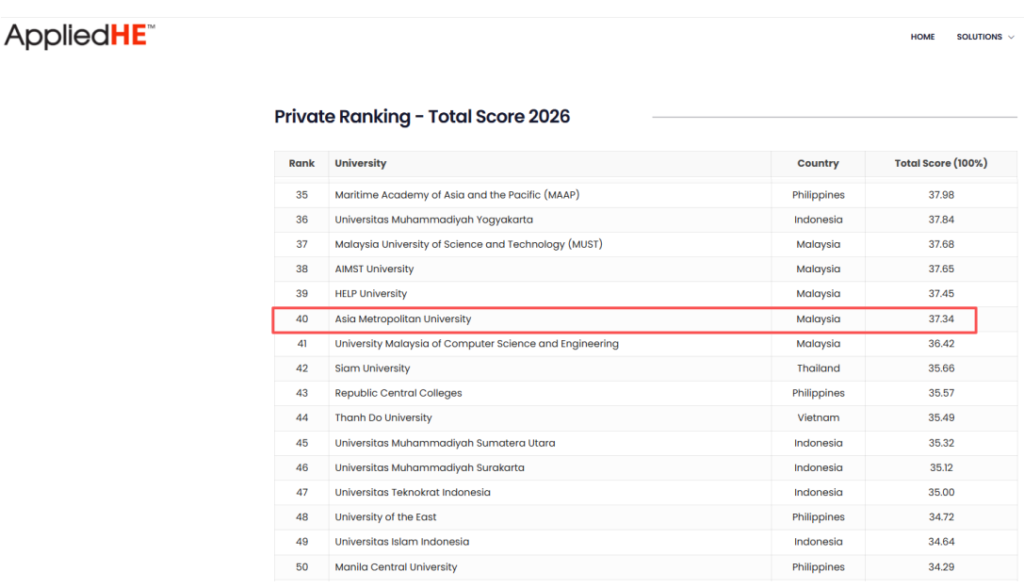Select Manila Central University row
Image resolution: width=1024 pixels, height=588 pixels.
point(395,567)
